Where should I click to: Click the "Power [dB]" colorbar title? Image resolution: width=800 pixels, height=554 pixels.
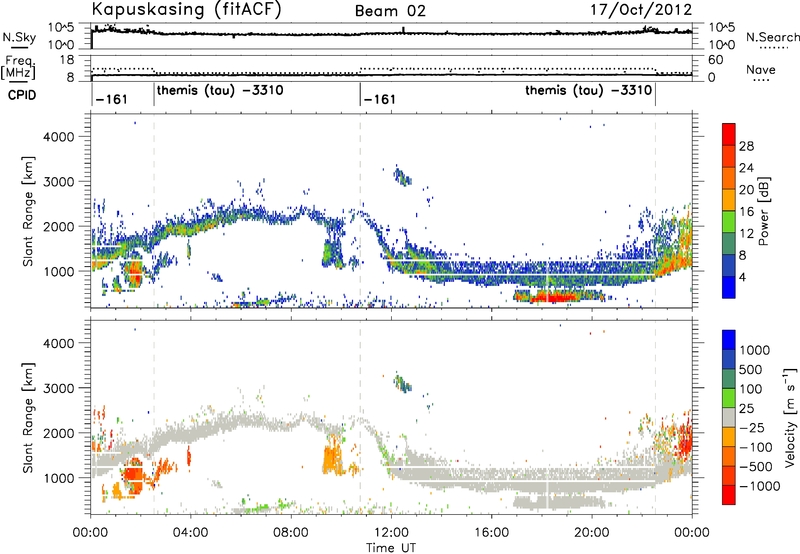coord(763,211)
